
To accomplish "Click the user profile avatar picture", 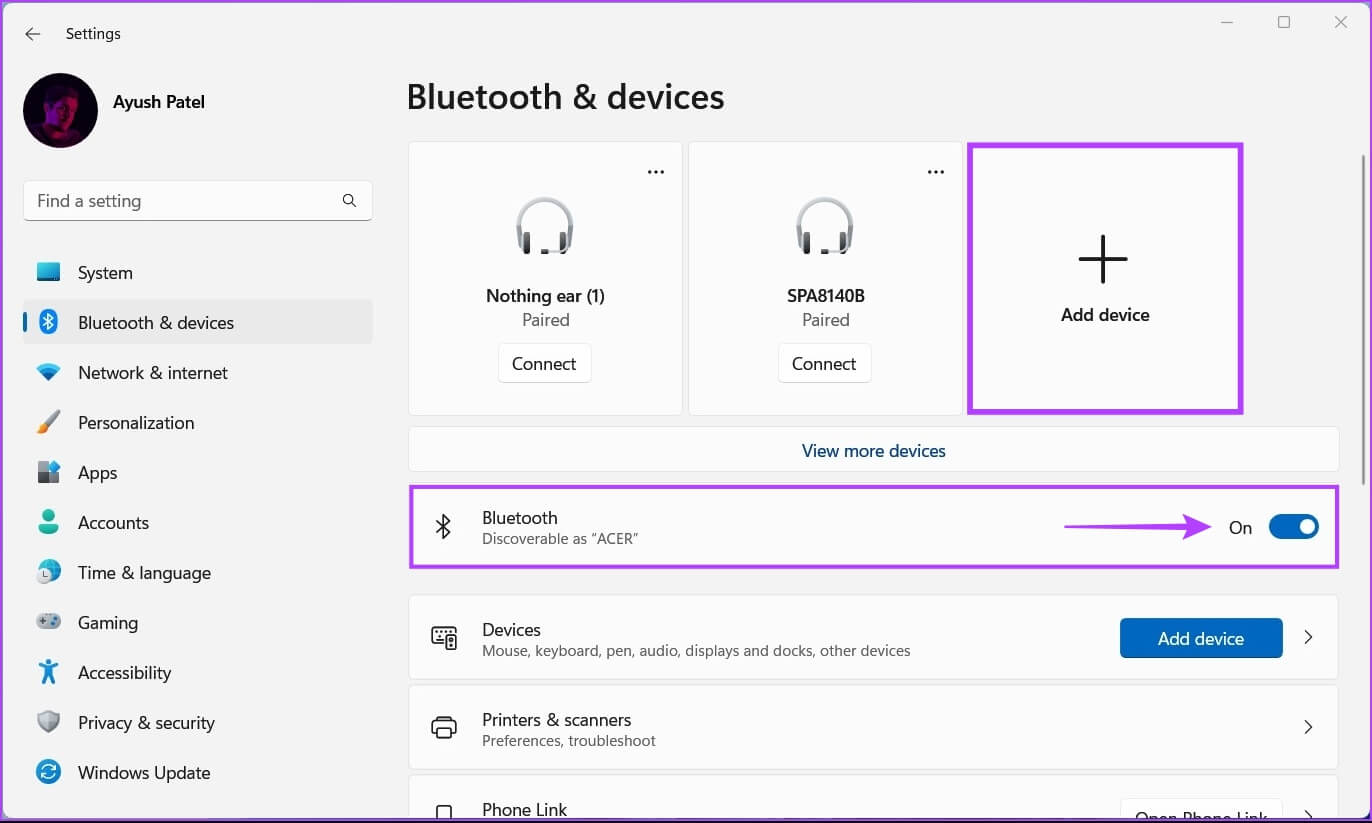I will coord(60,110).
